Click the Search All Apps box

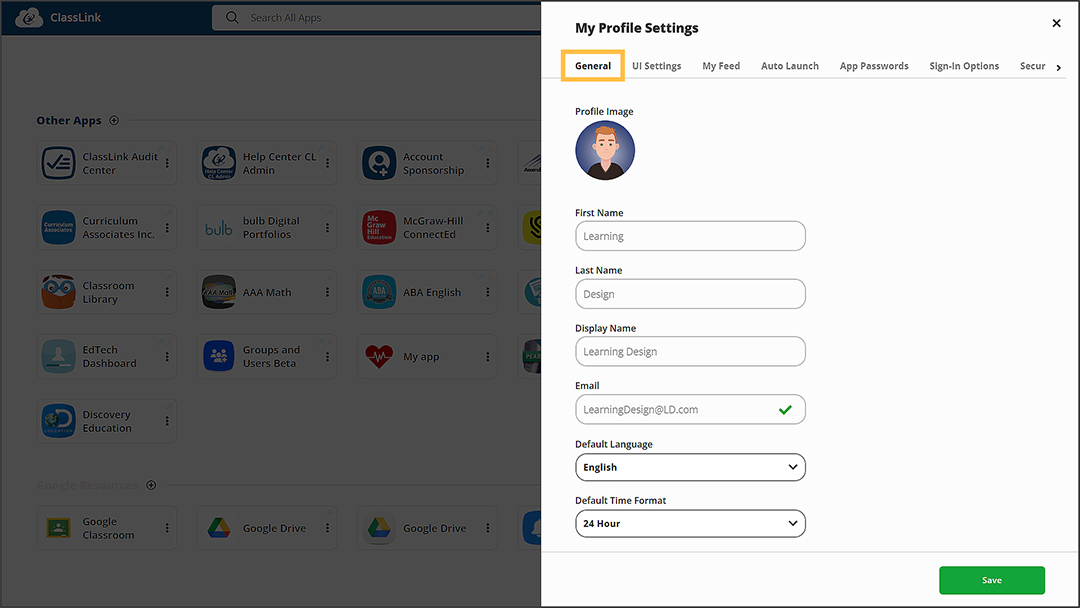(x=377, y=17)
